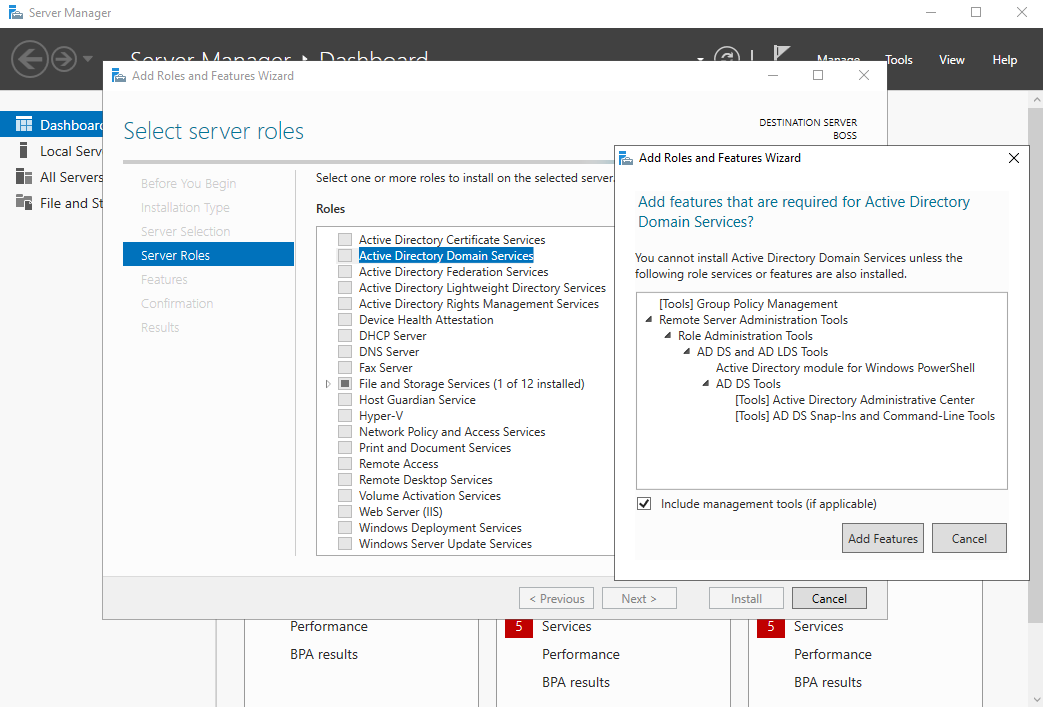
Task: Enable the Hyper-V role checkbox
Action: [345, 416]
